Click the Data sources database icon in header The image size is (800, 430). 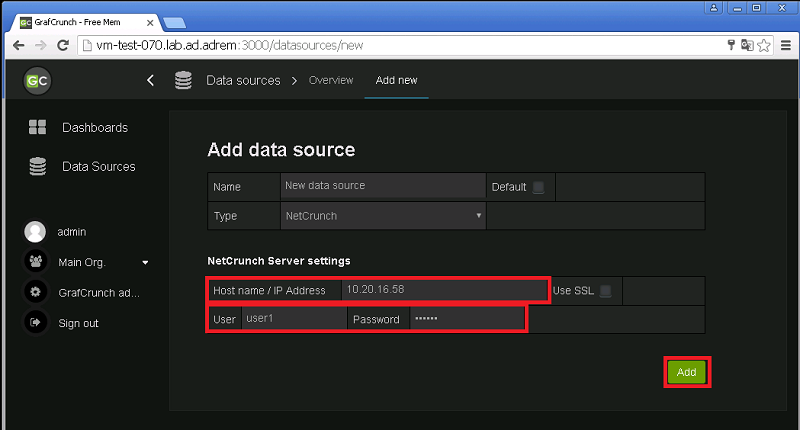tap(183, 80)
